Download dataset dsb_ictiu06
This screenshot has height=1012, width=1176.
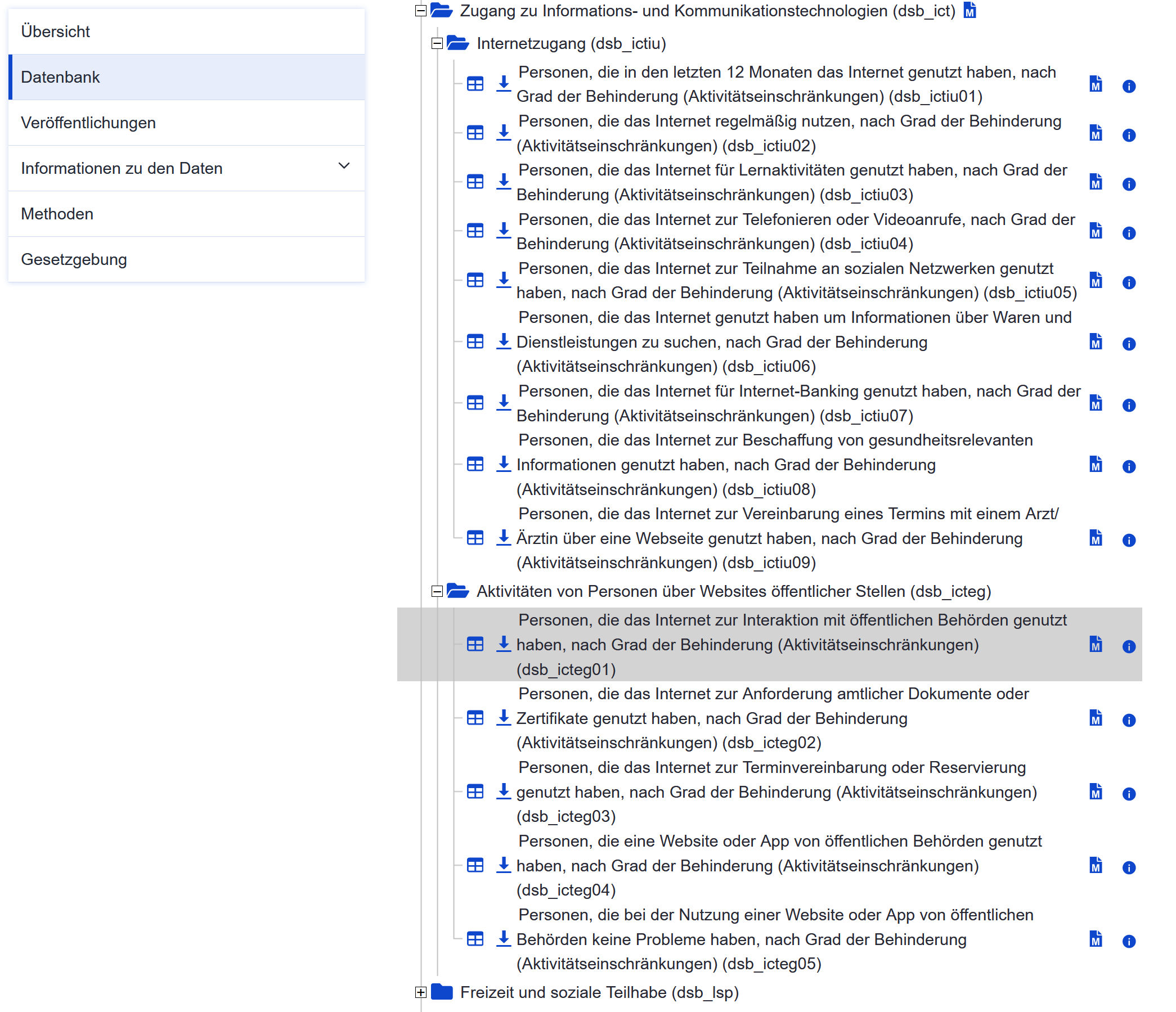coord(504,341)
